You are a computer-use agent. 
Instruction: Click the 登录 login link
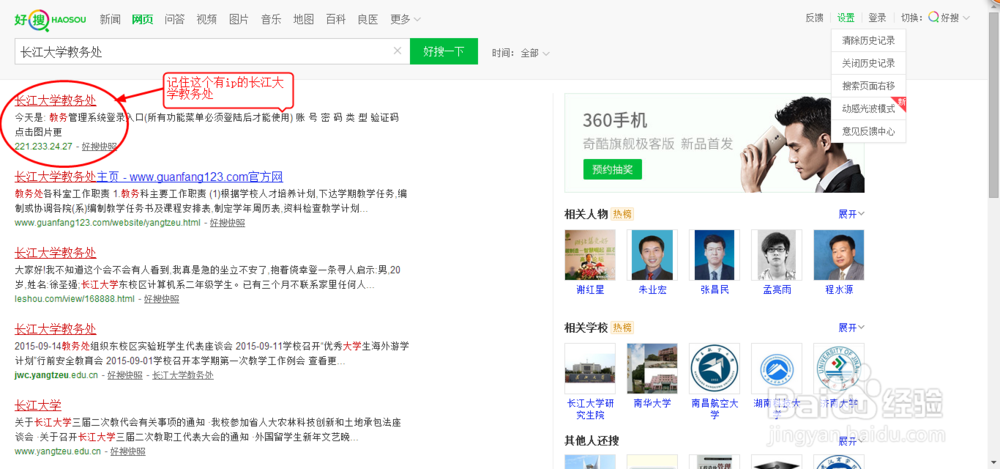click(x=878, y=18)
